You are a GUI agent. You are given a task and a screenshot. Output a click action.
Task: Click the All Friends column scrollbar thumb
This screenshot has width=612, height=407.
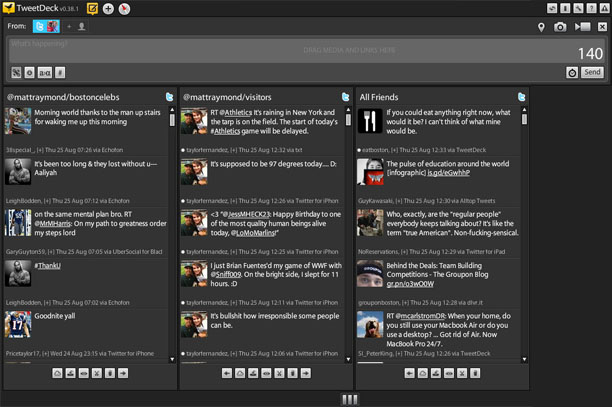(x=524, y=119)
